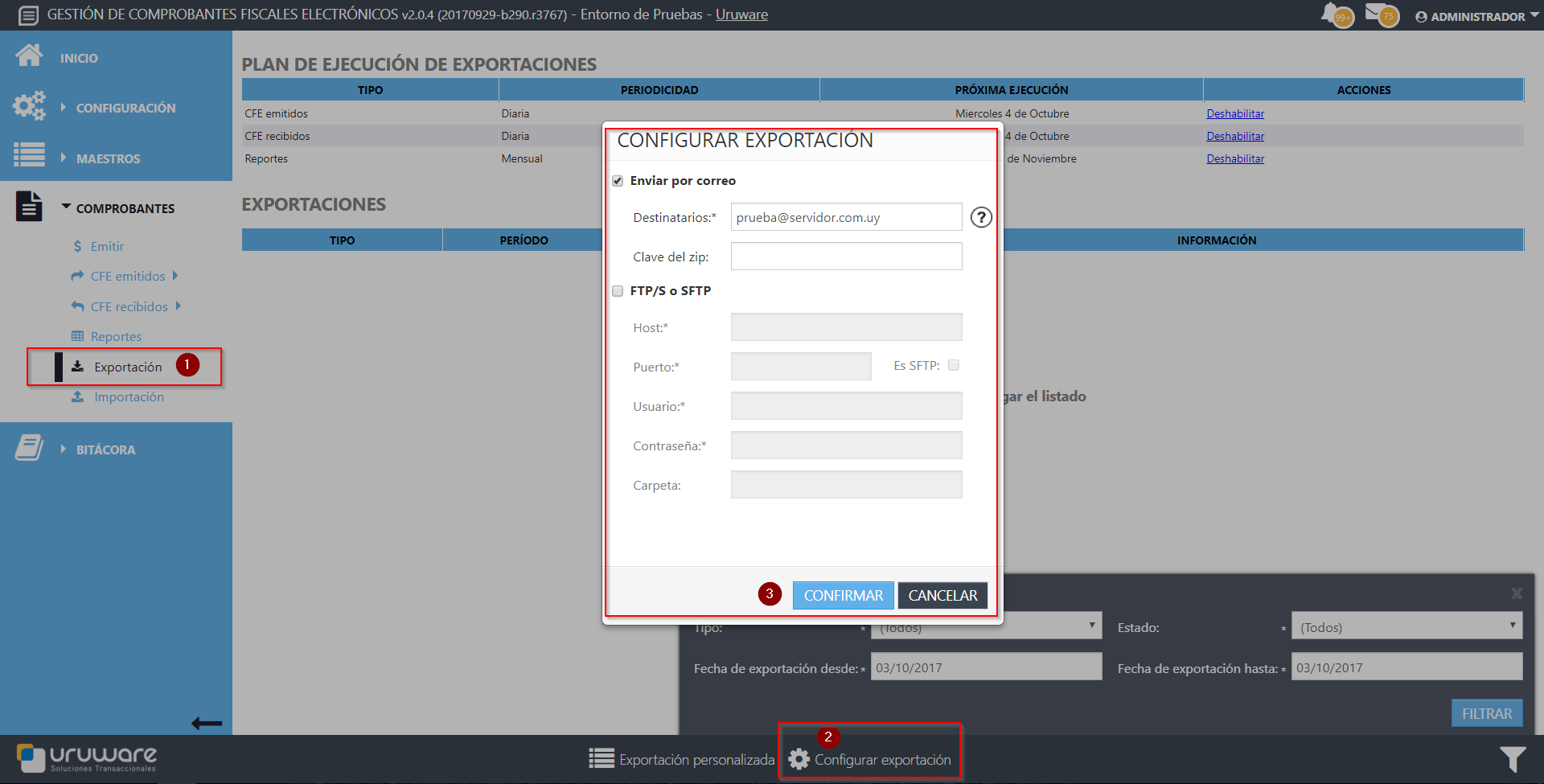Expand the CFE emitidos submenu
Image resolution: width=1544 pixels, height=784 pixels.
(128, 276)
